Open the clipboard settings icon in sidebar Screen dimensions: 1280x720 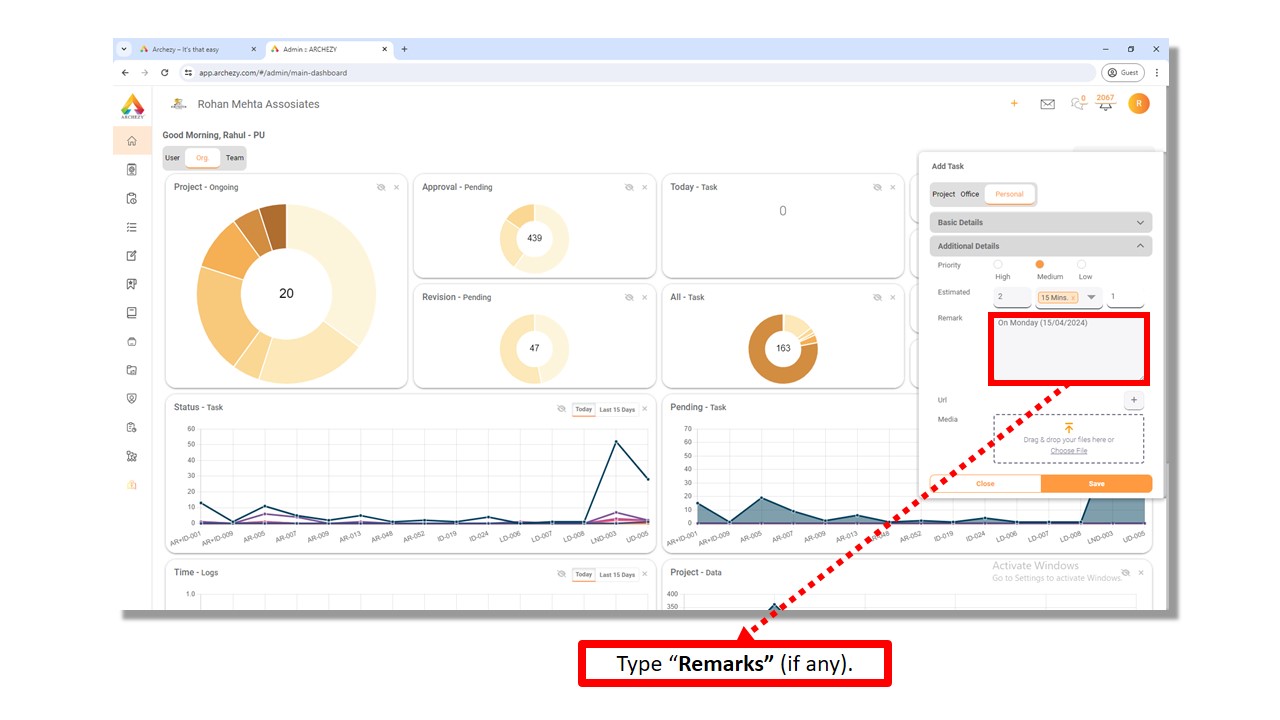[132, 427]
